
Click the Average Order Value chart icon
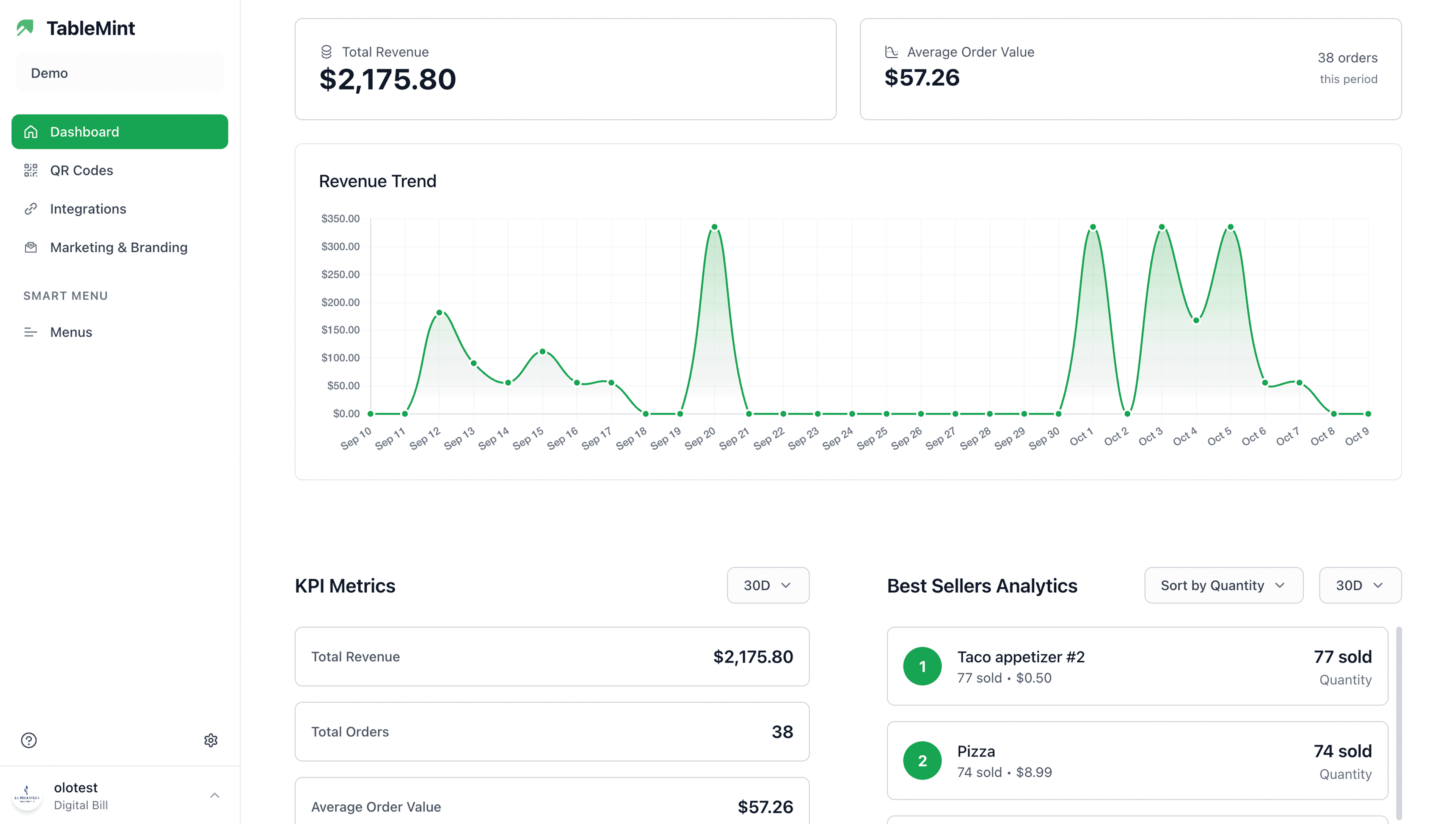click(892, 51)
